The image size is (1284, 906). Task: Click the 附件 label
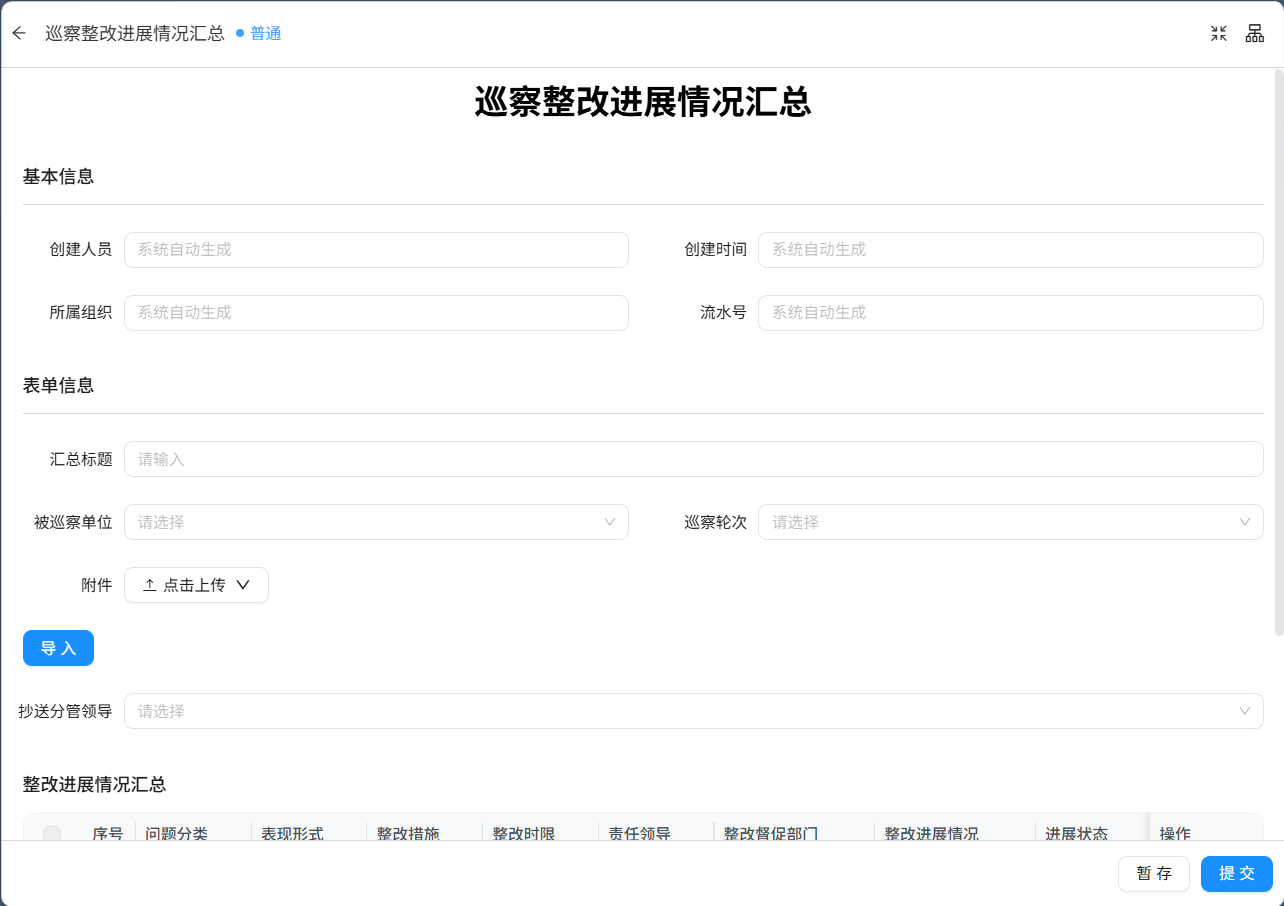pos(97,585)
